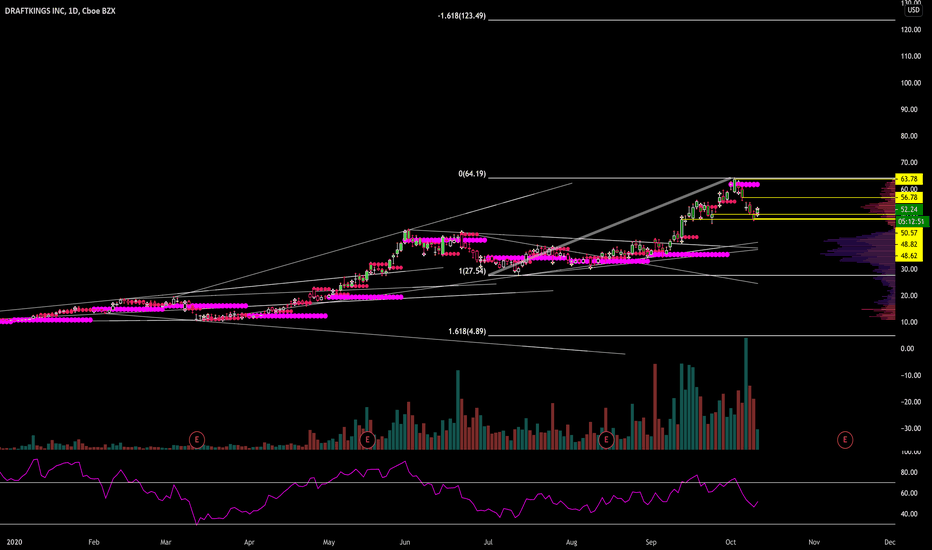Select the 1(27.54) Fibonacci level label
This screenshot has height=550, width=932.
point(472,271)
